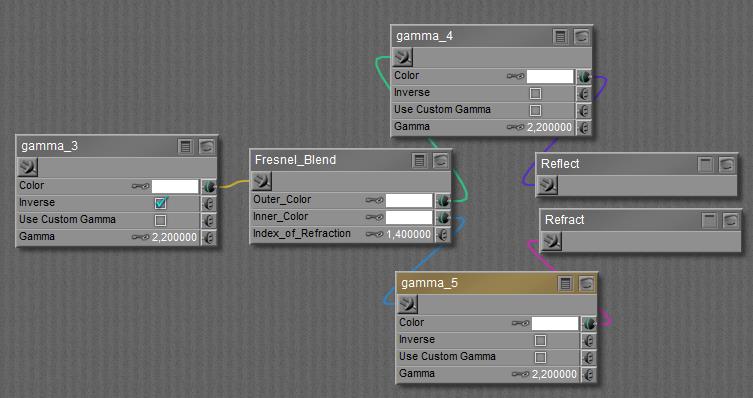753x398 pixels.
Task: Click the gamma_3 Gamma value 2,200000
Action: 174,238
